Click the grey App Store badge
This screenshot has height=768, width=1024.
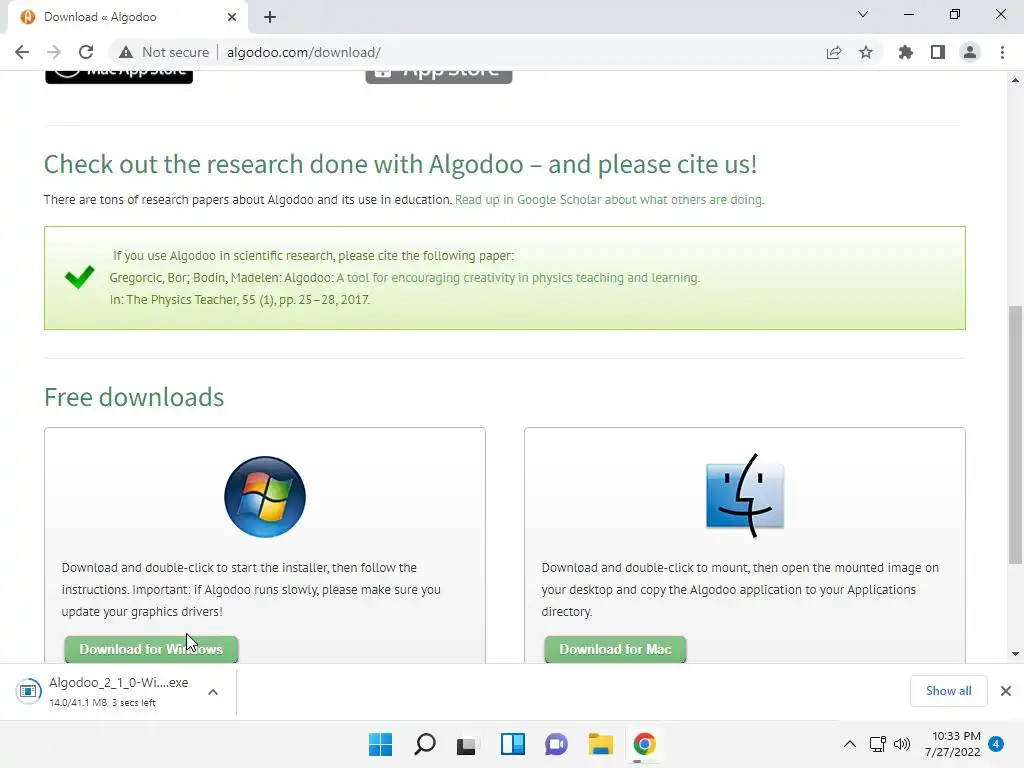[x=438, y=76]
